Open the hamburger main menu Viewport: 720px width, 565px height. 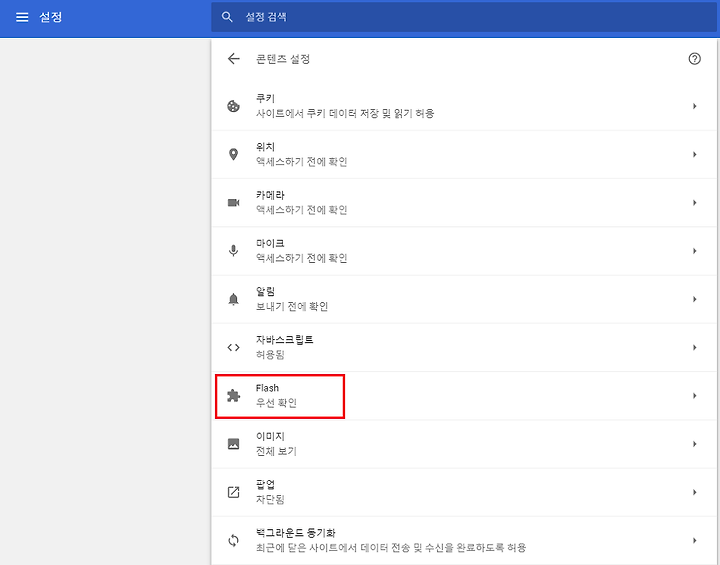(22, 17)
